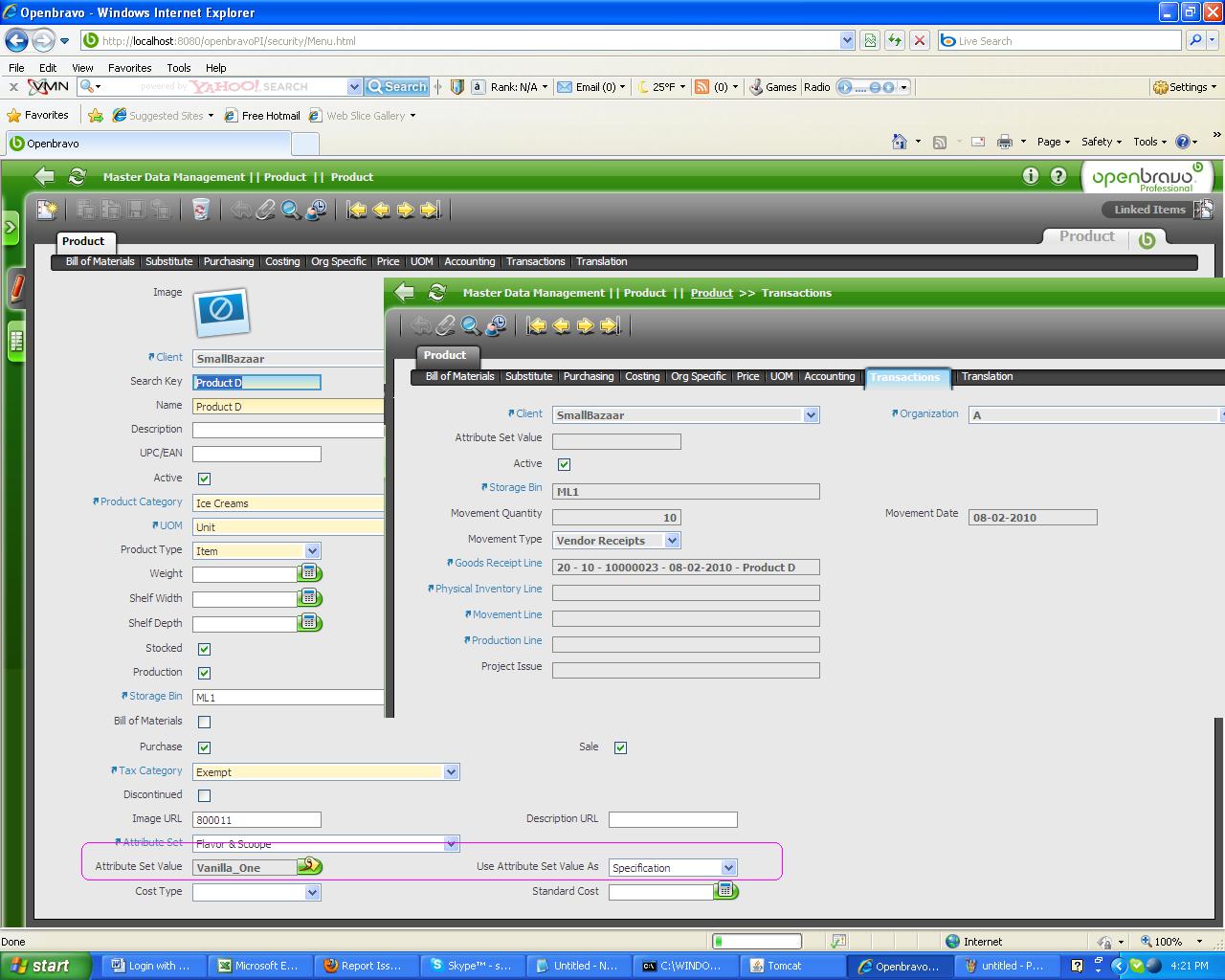
Task: Click the Yahoo toolbar Search button
Action: (x=397, y=86)
